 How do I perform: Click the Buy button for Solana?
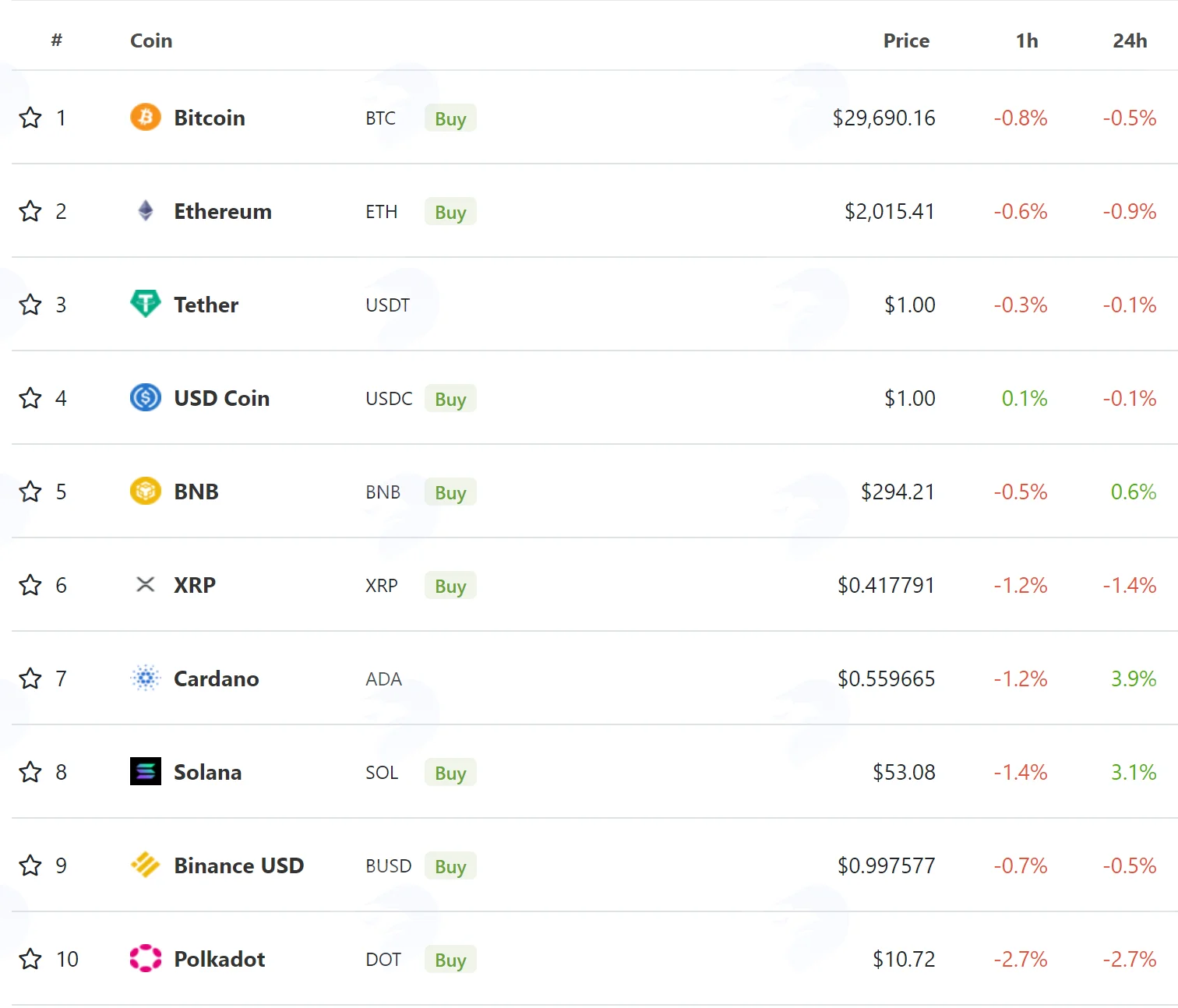(x=450, y=773)
